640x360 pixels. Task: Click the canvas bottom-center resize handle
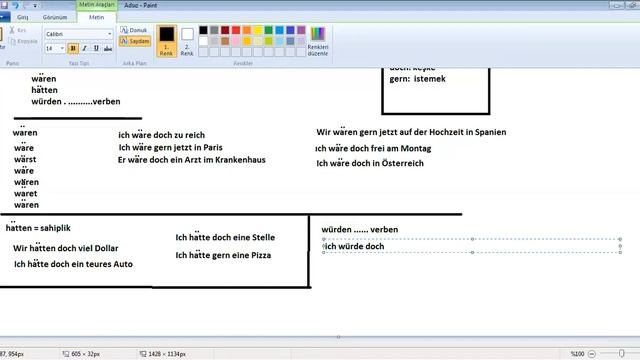click(338, 337)
